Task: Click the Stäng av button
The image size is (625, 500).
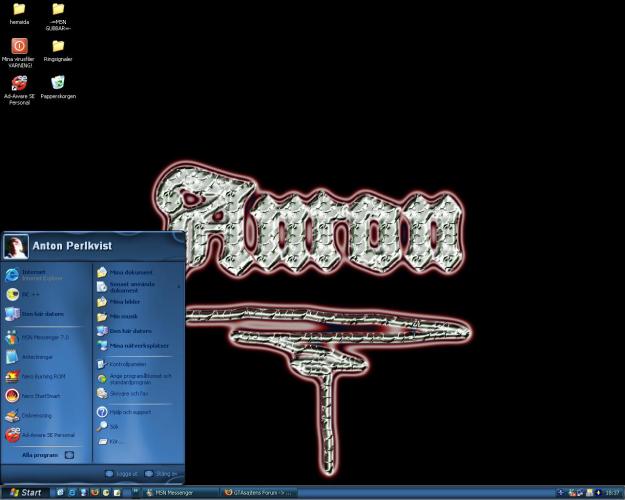Action: click(161, 474)
